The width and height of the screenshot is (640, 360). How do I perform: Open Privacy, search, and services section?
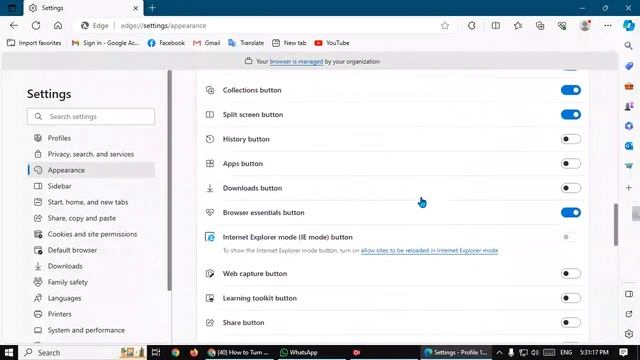coord(91,154)
